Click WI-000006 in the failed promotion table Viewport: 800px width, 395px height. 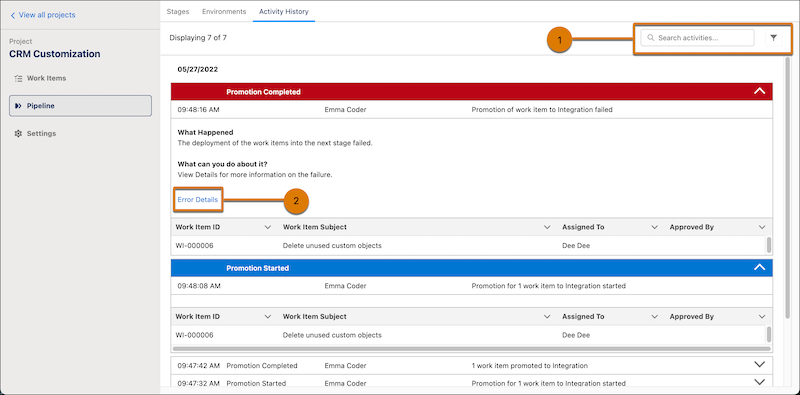point(194,246)
